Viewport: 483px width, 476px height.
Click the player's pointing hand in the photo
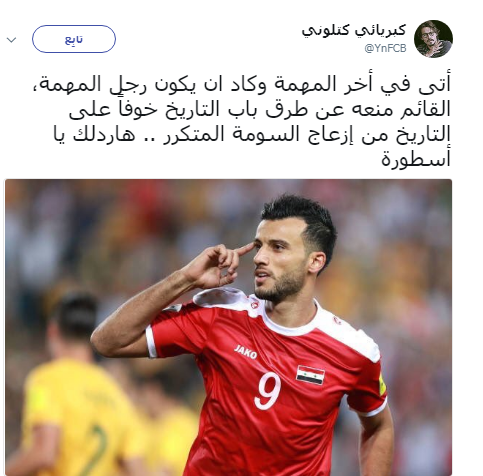pyautogui.click(x=218, y=267)
